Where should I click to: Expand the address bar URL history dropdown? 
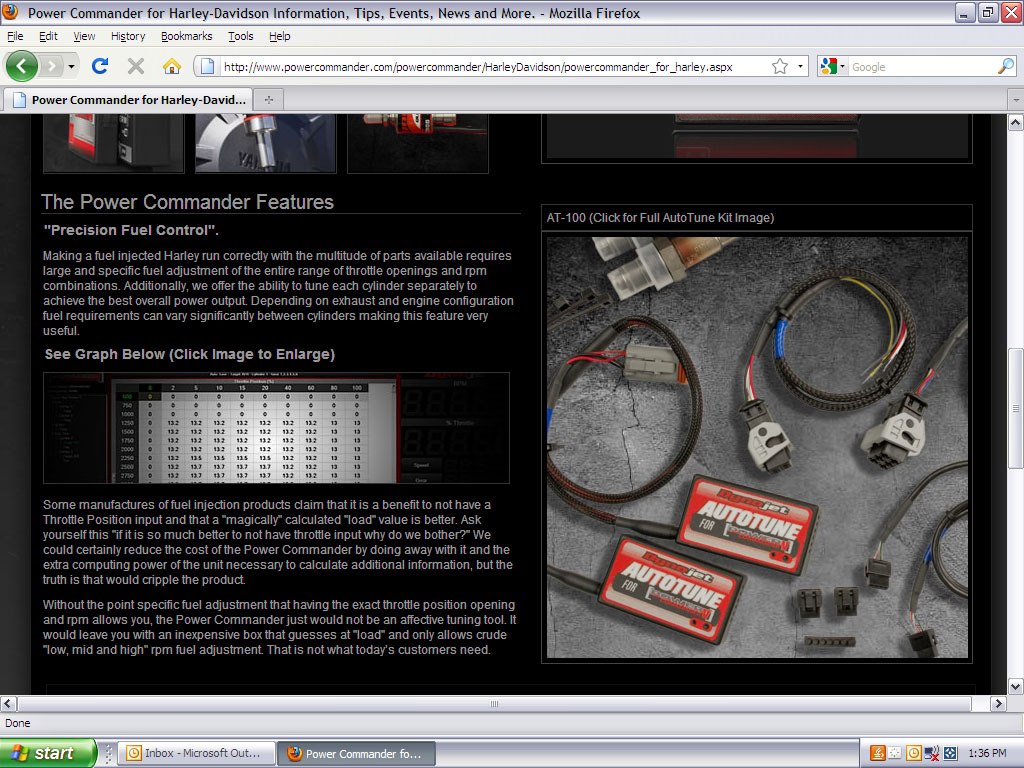click(801, 66)
